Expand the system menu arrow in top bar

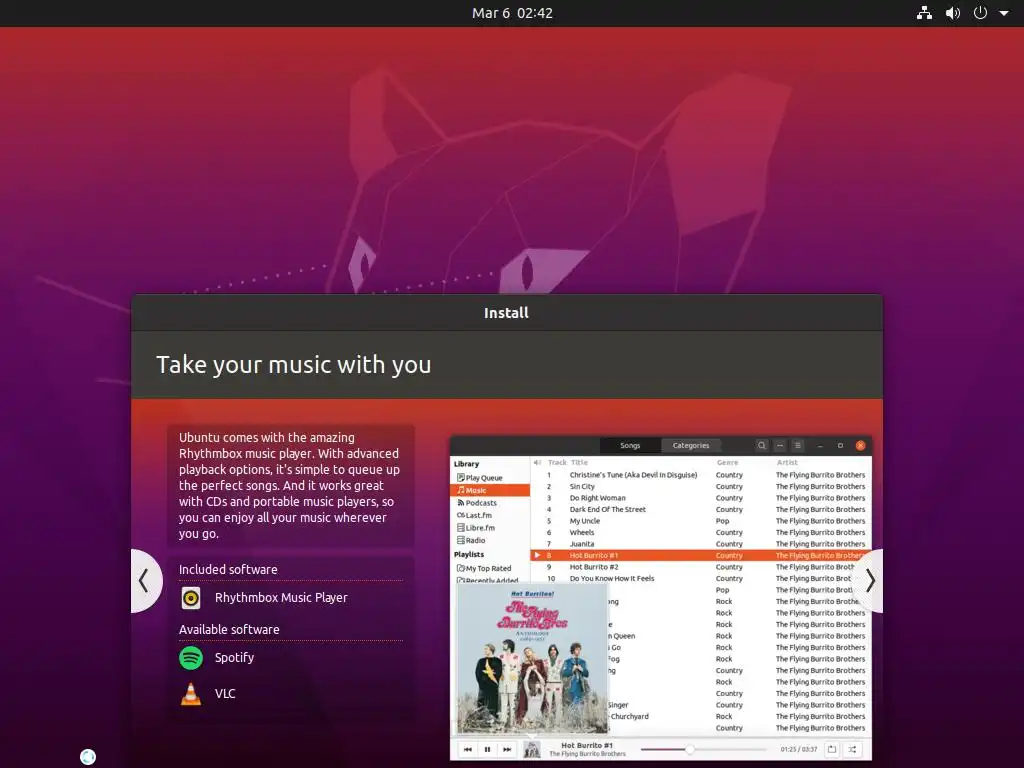tap(1004, 13)
